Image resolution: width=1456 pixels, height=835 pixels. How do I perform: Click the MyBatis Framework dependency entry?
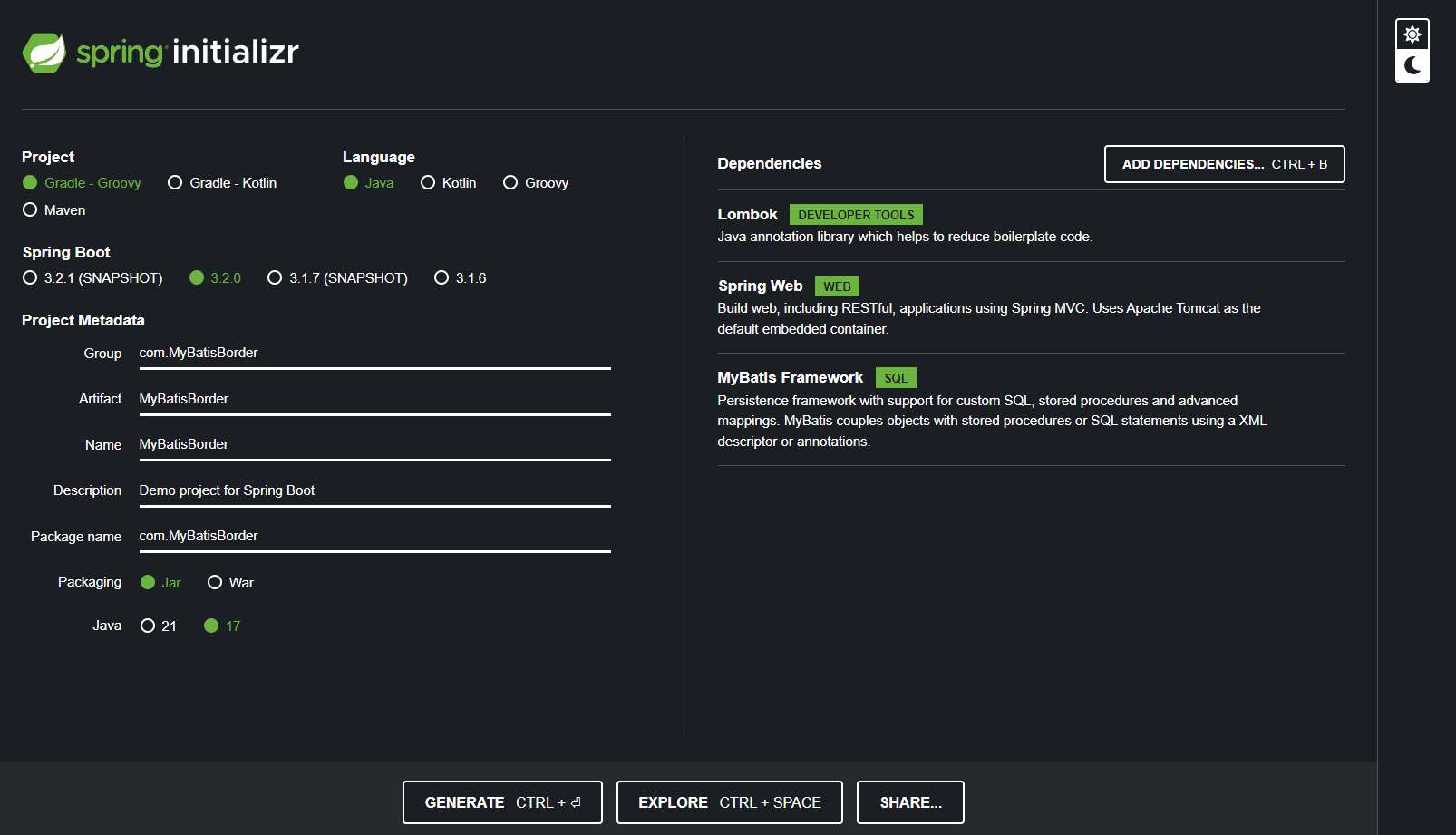(x=1031, y=409)
